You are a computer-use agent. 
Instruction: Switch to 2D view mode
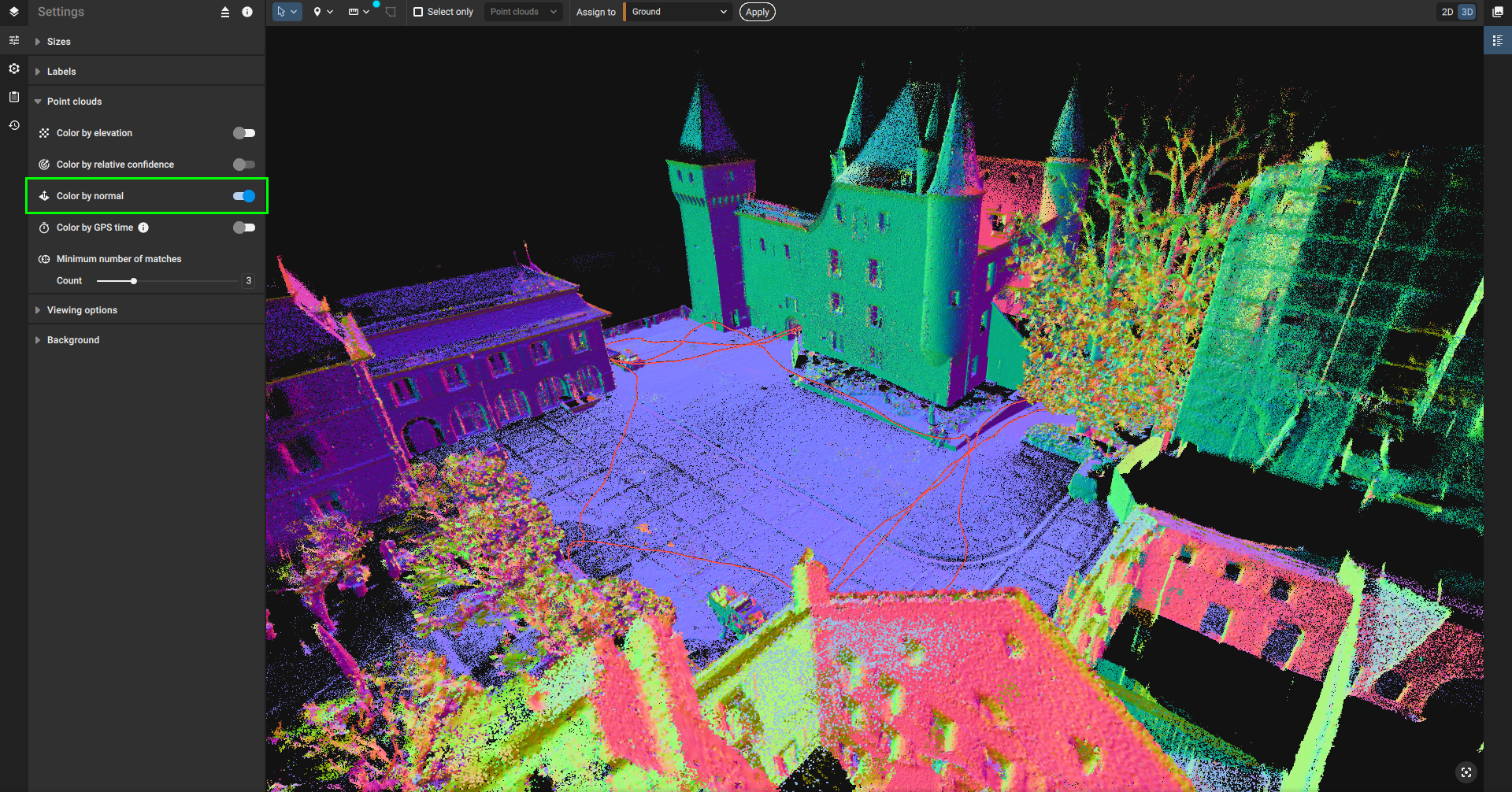click(x=1447, y=12)
